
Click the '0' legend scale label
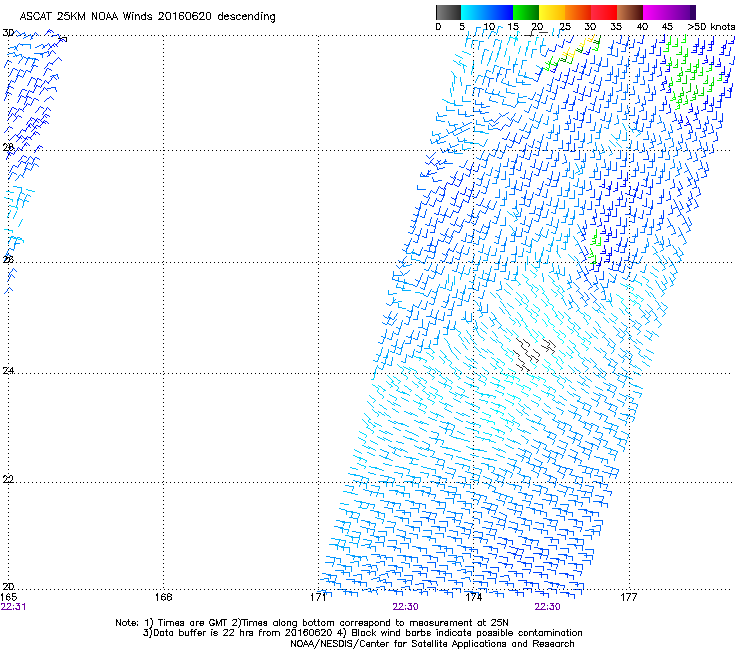coord(438,27)
